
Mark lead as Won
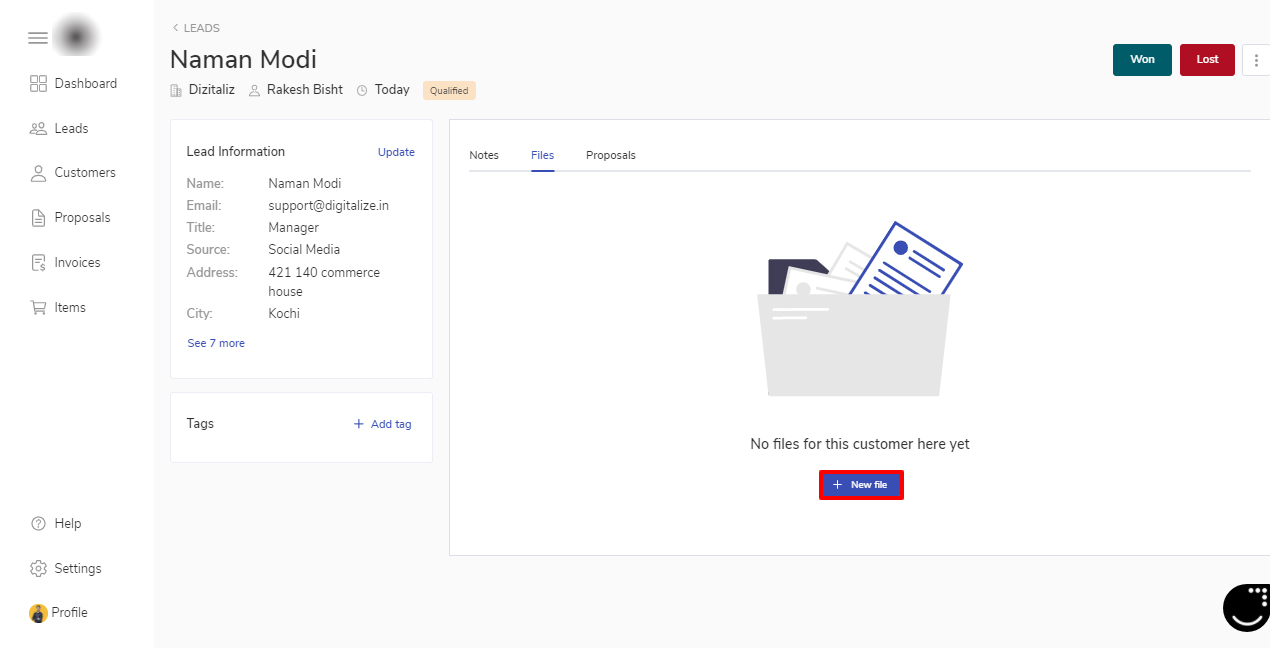[1142, 60]
